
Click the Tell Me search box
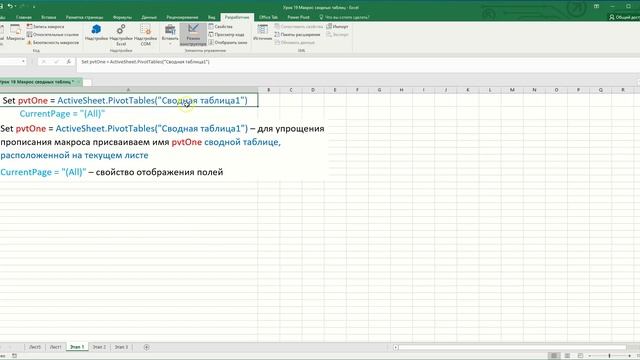(345, 17)
